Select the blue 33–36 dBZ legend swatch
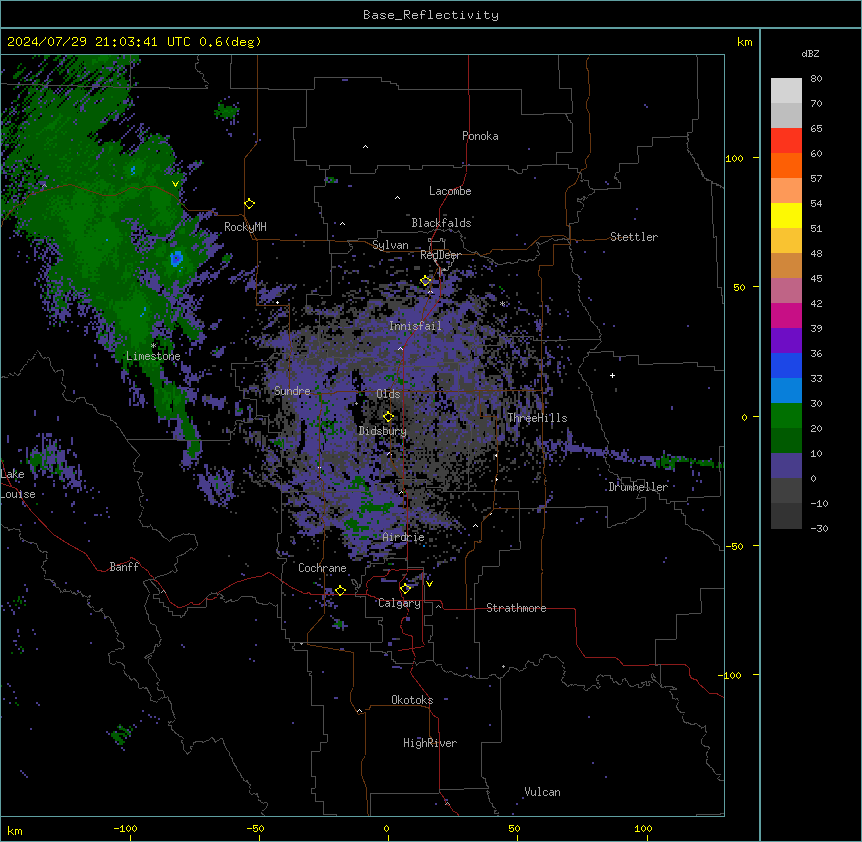This screenshot has height=842, width=862. pos(786,365)
